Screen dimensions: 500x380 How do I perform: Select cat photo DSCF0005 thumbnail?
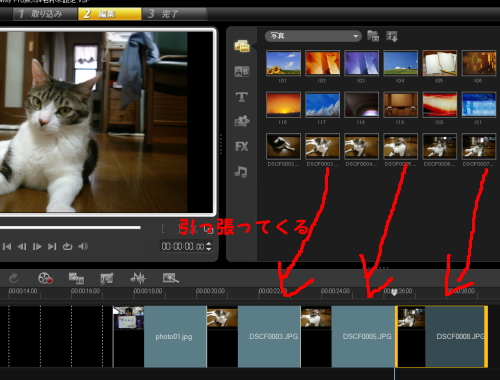click(400, 146)
